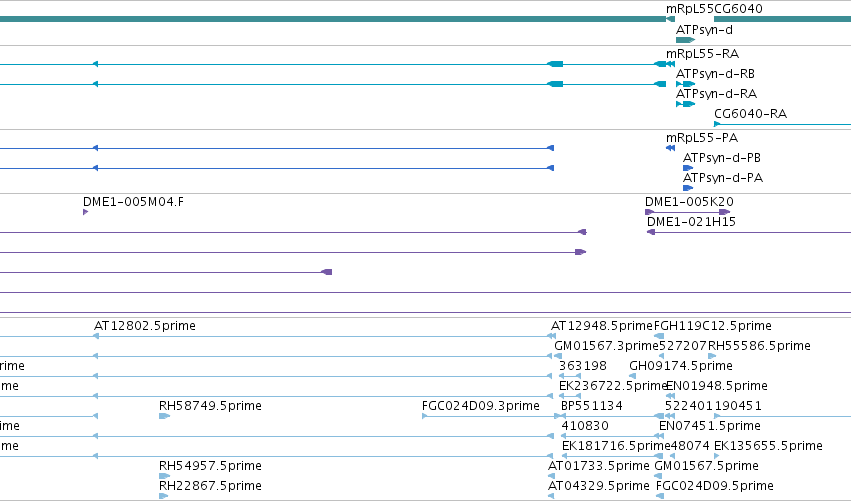Select the FGC024D09.5prime EST label
This screenshot has height=501, width=851.
click(715, 486)
